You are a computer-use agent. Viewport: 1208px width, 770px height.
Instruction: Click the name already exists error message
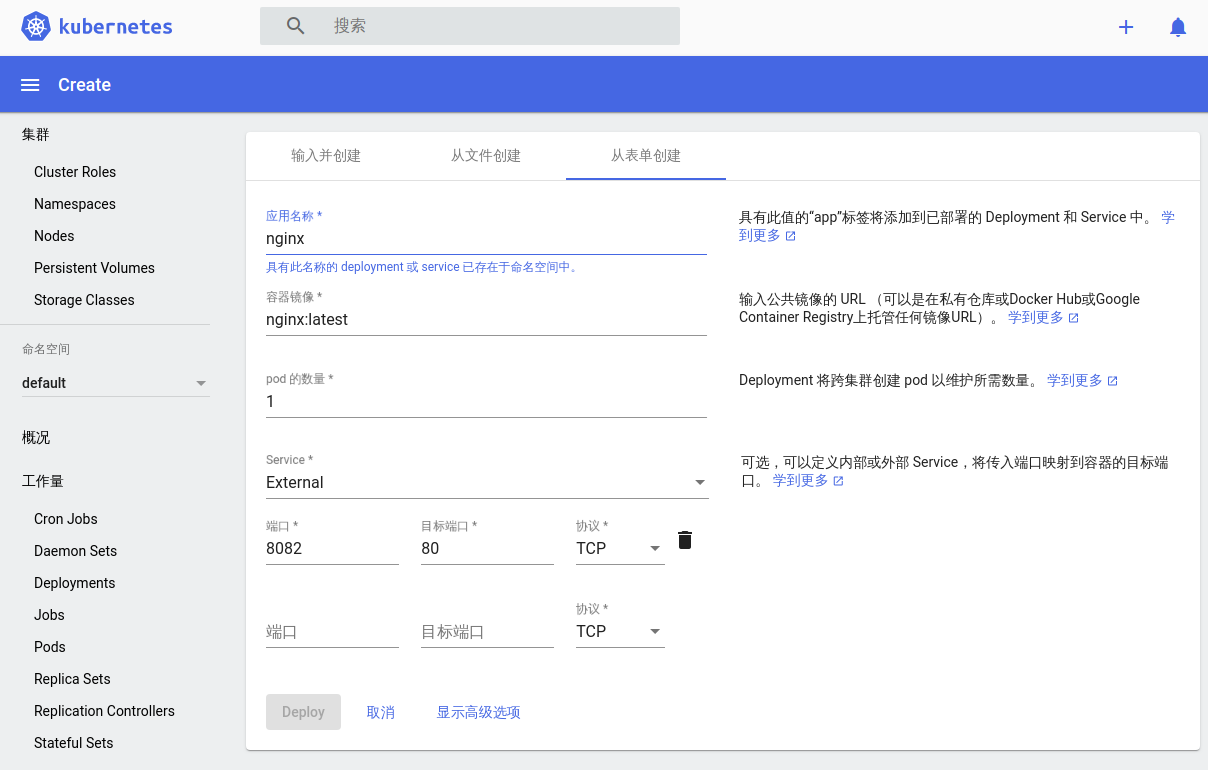click(x=424, y=268)
